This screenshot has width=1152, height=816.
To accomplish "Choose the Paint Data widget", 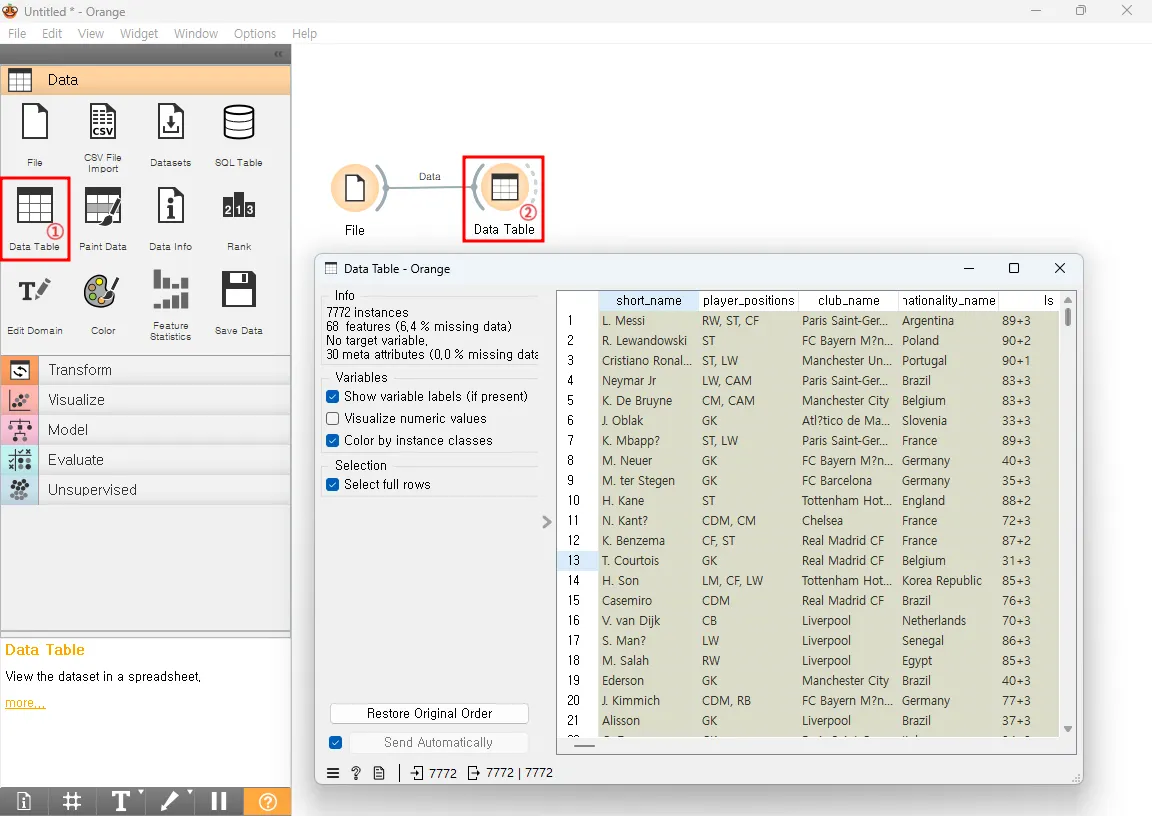I will point(103,207).
